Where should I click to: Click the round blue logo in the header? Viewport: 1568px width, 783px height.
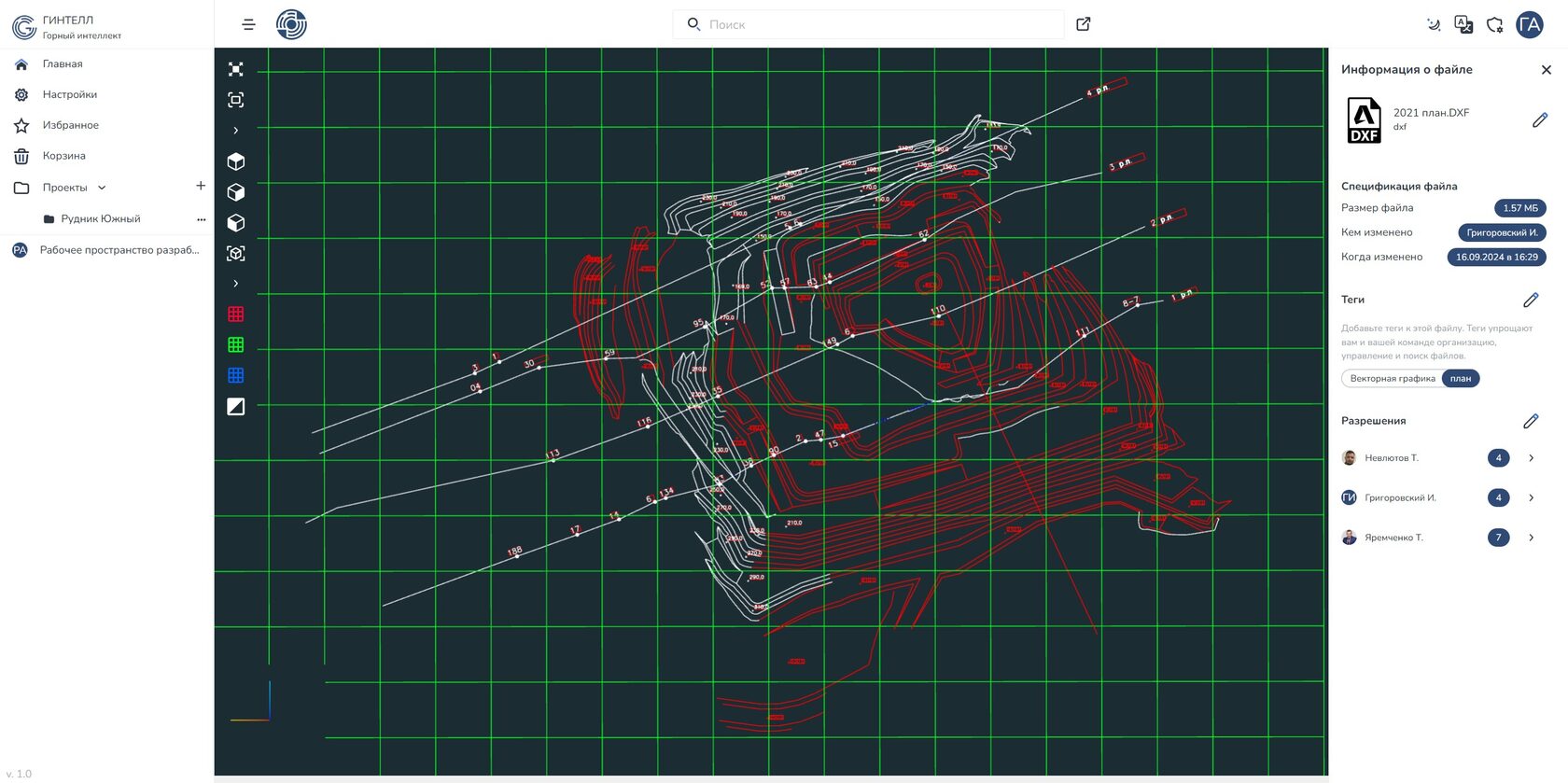click(x=291, y=24)
